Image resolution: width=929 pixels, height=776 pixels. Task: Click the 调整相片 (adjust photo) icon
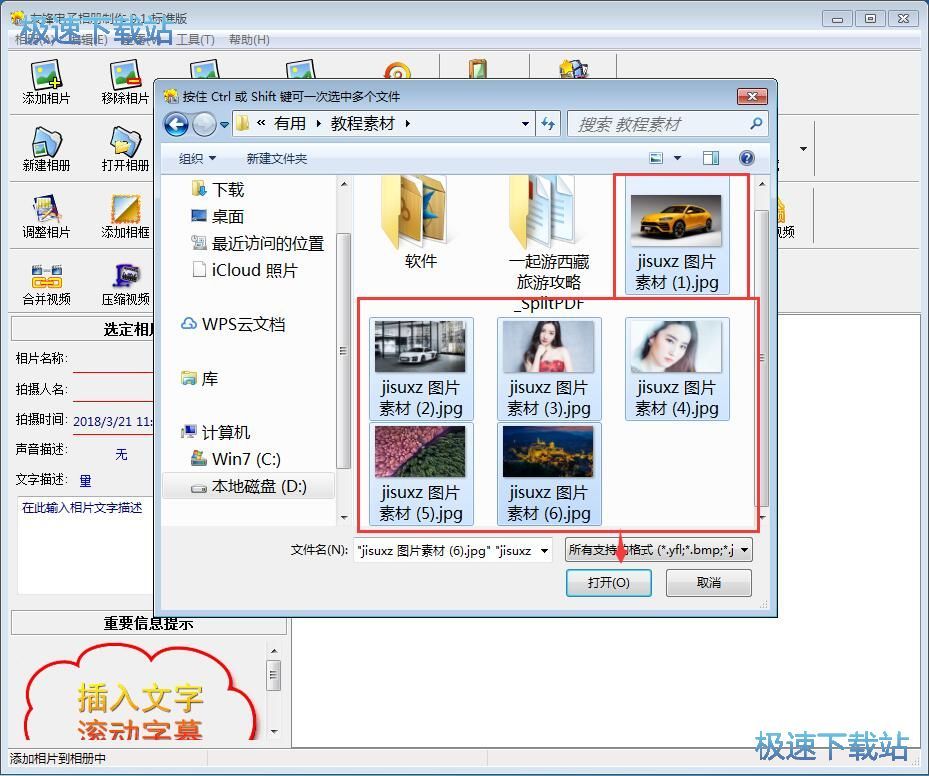click(x=46, y=217)
